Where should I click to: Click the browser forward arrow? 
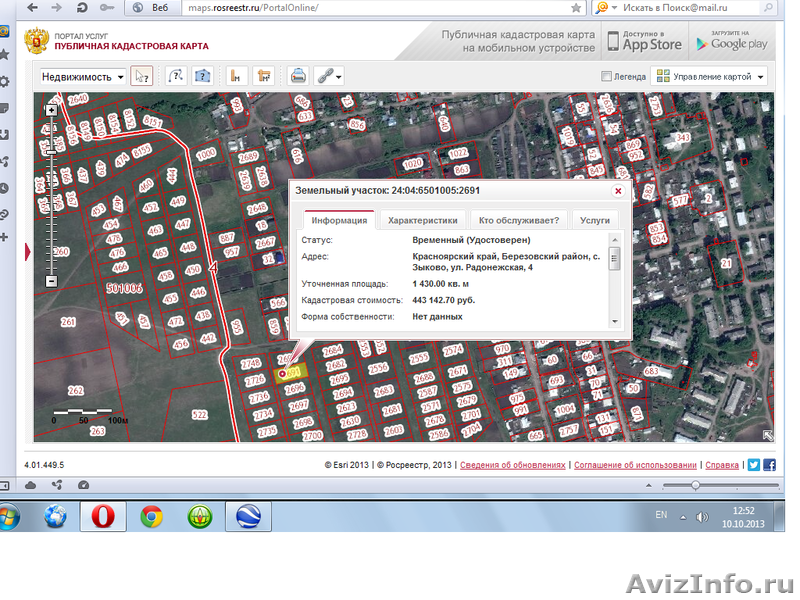coord(56,8)
